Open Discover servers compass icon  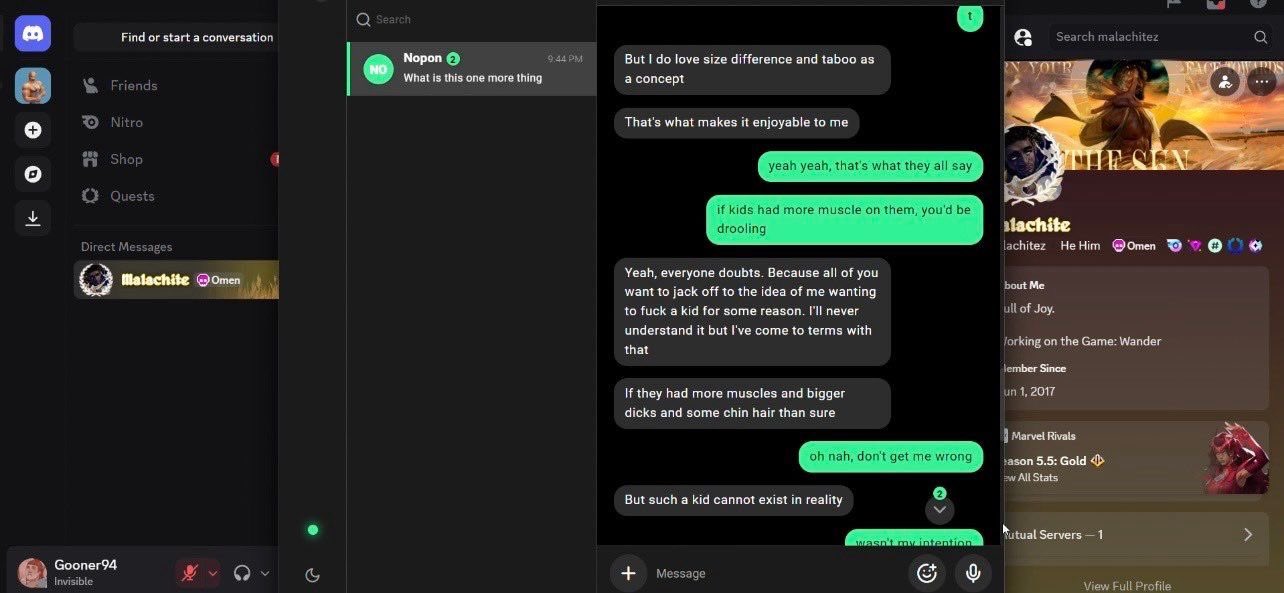click(x=33, y=174)
